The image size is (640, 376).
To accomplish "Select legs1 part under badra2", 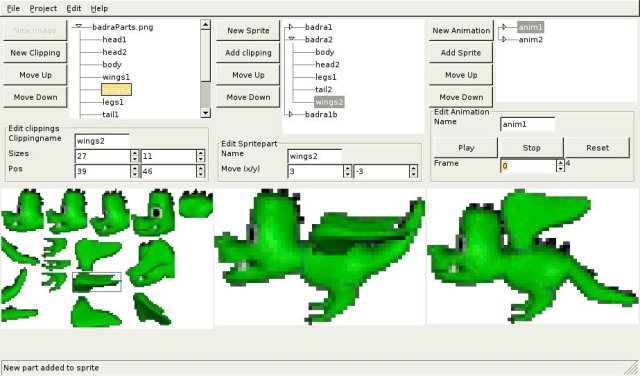I will click(326, 77).
